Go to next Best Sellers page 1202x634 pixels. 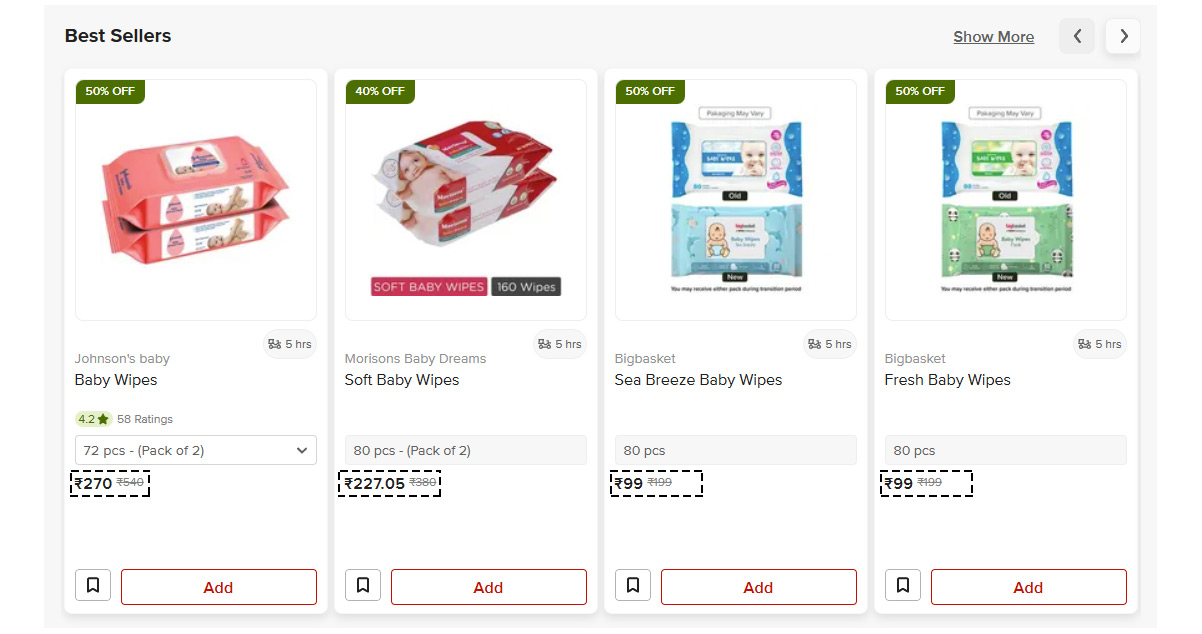pyautogui.click(x=1123, y=37)
